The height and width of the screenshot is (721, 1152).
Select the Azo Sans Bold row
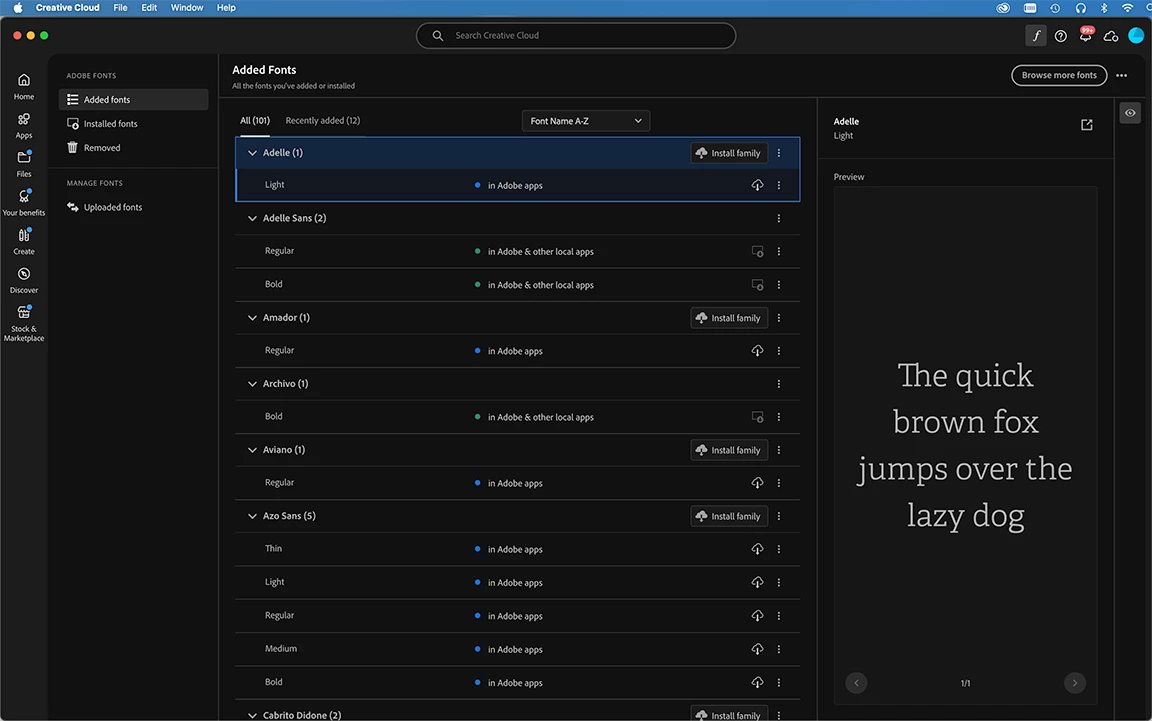pyautogui.click(x=517, y=682)
